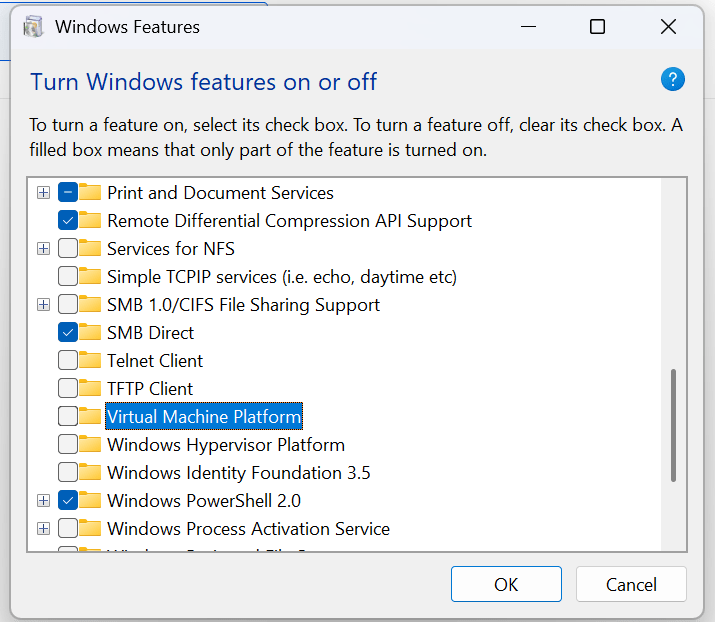Select the SMB Direct label
715x622 pixels.
click(150, 333)
